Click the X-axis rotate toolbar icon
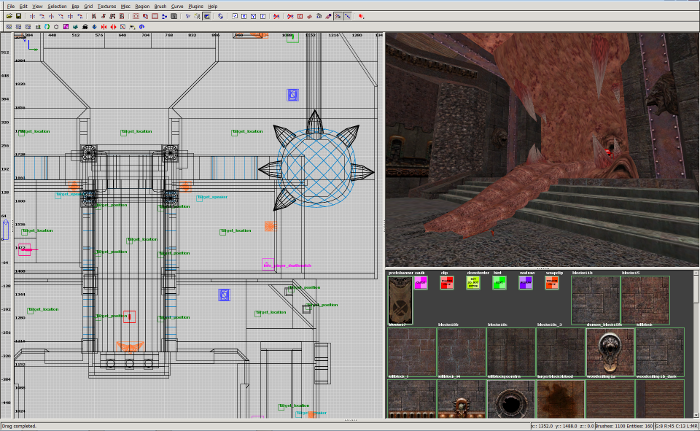Image resolution: width=700 pixels, height=431 pixels. tap(42, 16)
